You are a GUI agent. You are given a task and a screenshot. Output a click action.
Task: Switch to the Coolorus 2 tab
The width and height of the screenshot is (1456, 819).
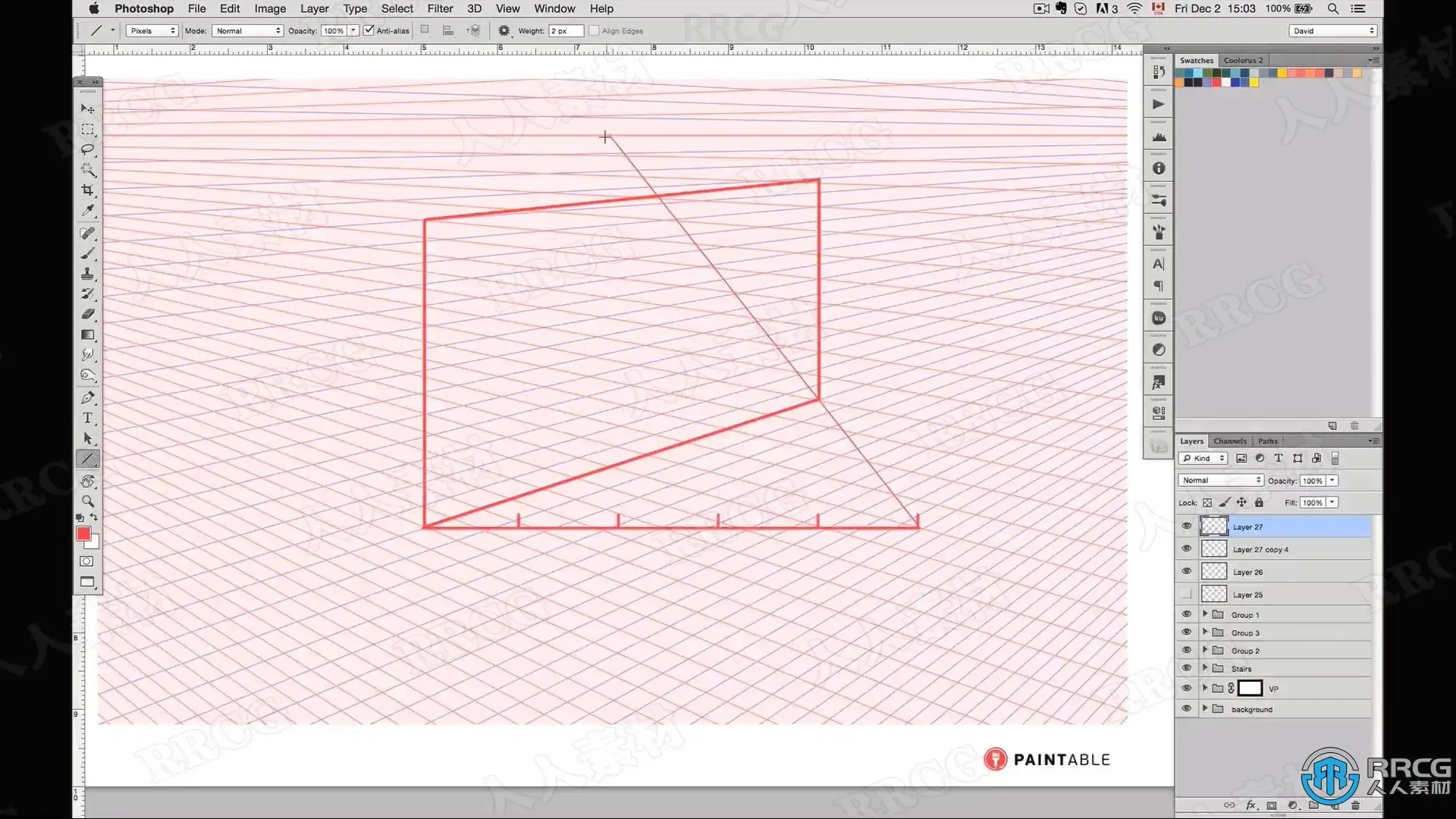point(1243,60)
